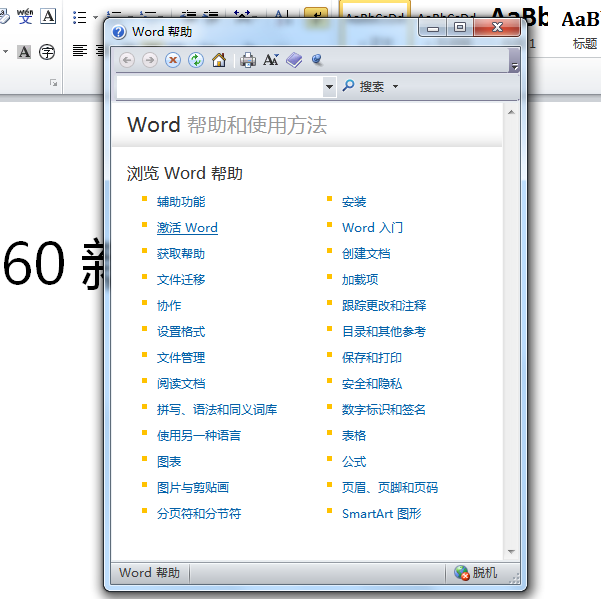The width and height of the screenshot is (601, 599).
Task: Refresh the Word help page
Action: point(196,60)
